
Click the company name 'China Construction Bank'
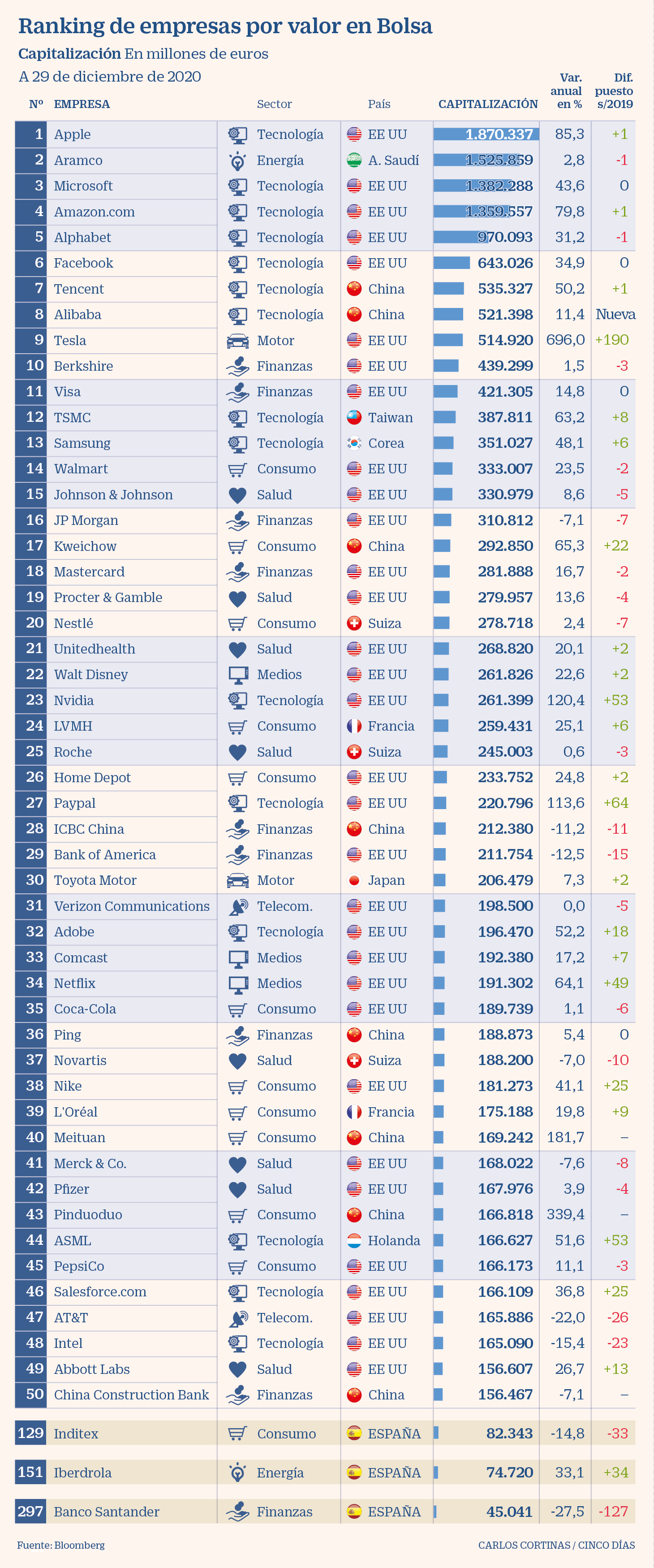coord(131,1395)
